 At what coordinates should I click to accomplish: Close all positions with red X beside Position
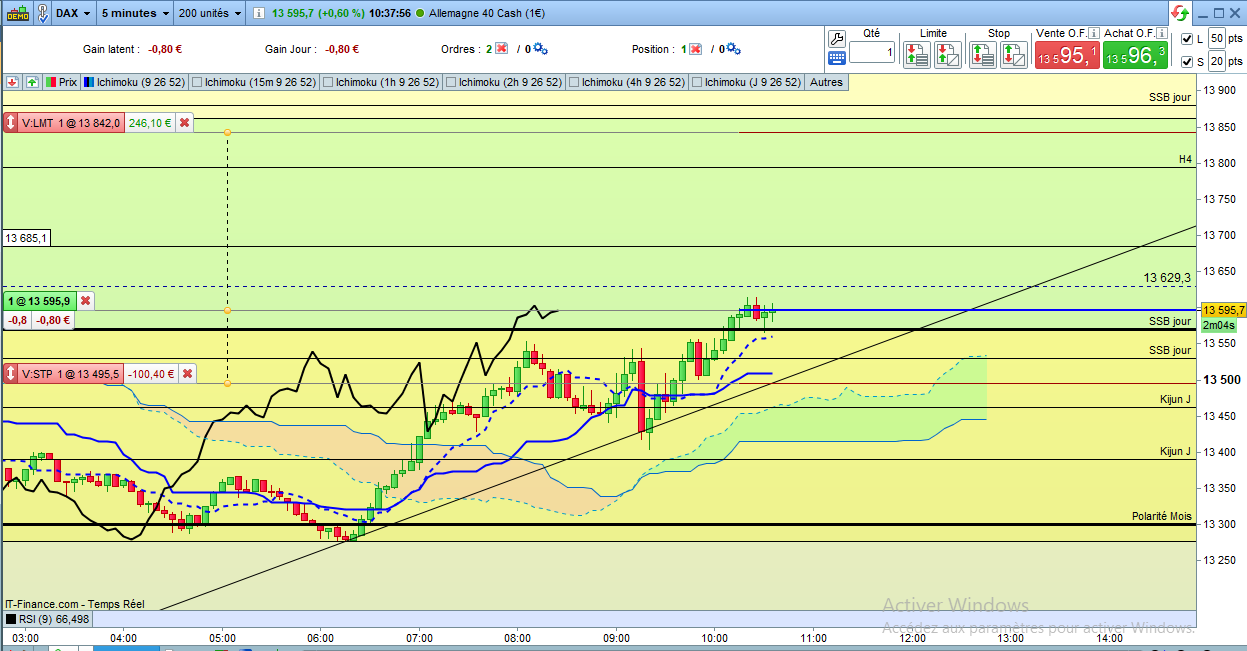coord(695,49)
